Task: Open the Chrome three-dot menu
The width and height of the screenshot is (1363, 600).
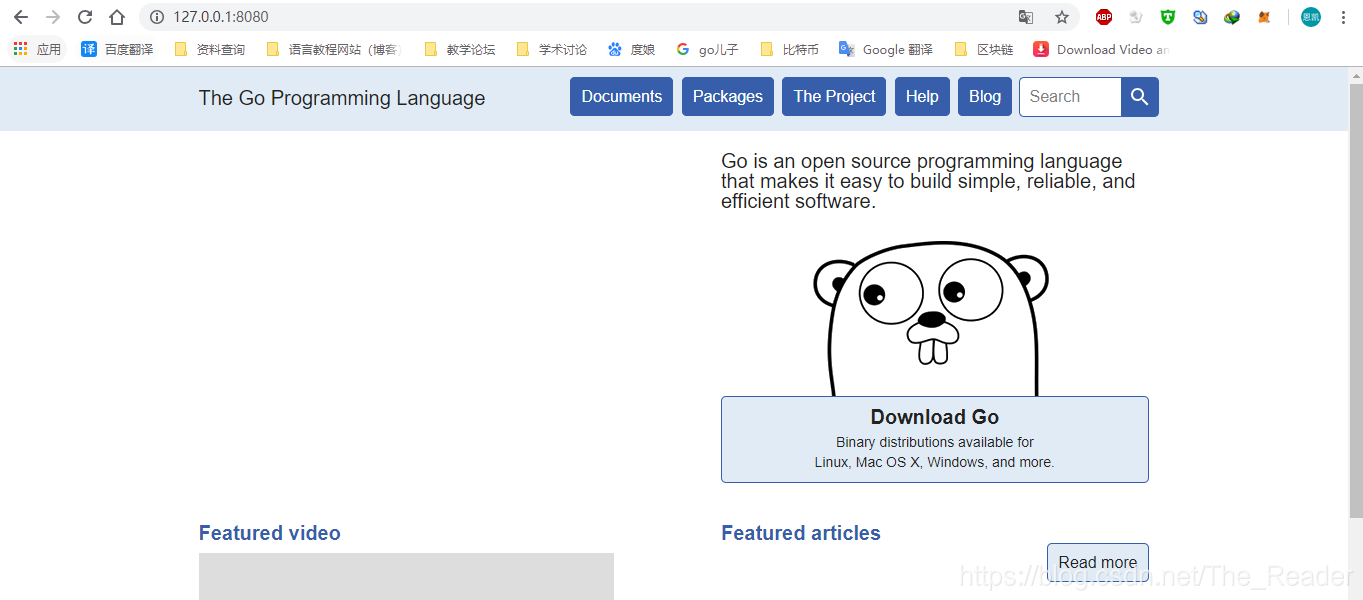Action: [1343, 17]
